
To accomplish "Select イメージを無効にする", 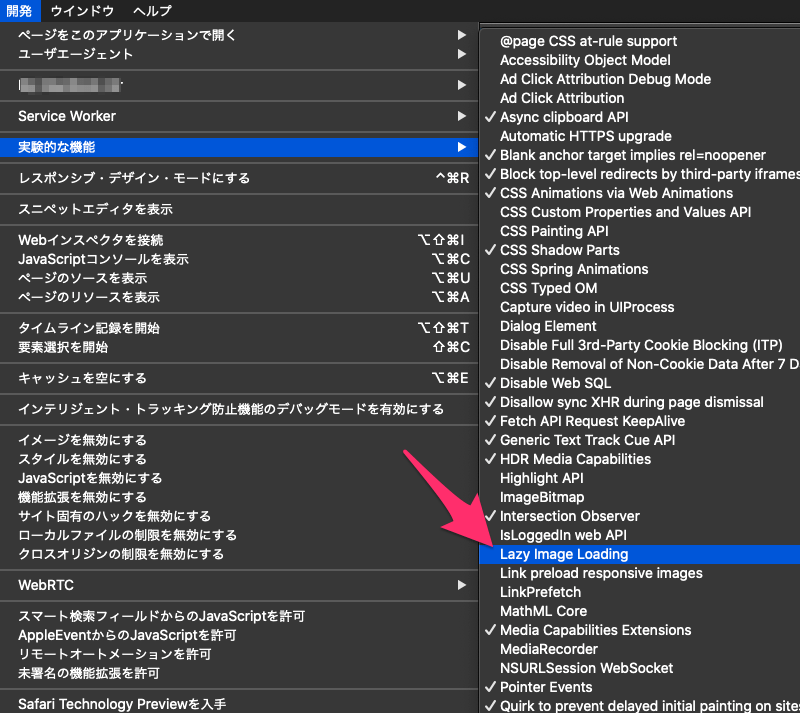I will tap(239, 440).
